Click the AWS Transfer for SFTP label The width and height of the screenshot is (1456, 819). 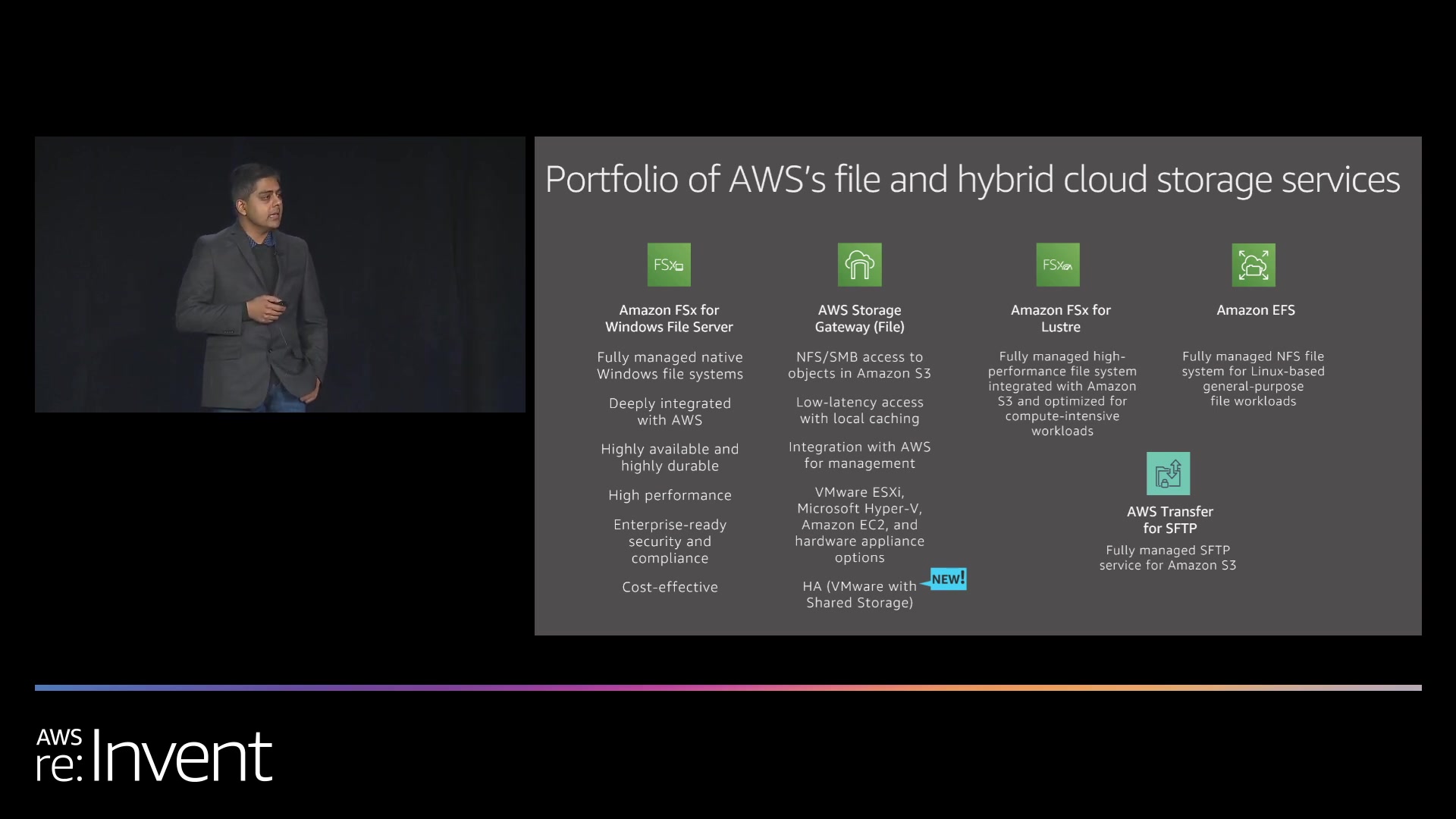[x=1167, y=519]
